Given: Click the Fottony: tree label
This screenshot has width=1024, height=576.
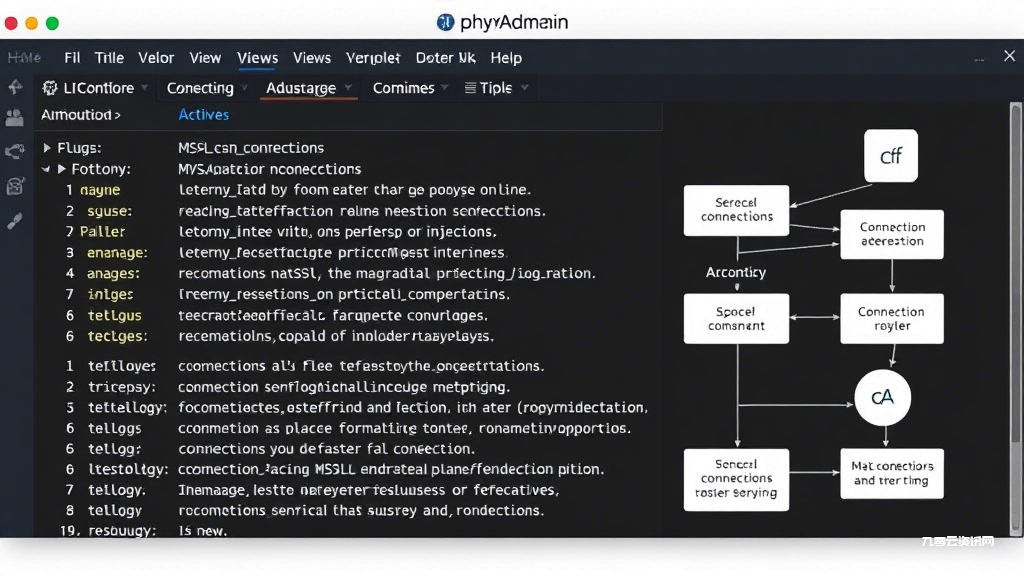Looking at the screenshot, I should point(101,169).
